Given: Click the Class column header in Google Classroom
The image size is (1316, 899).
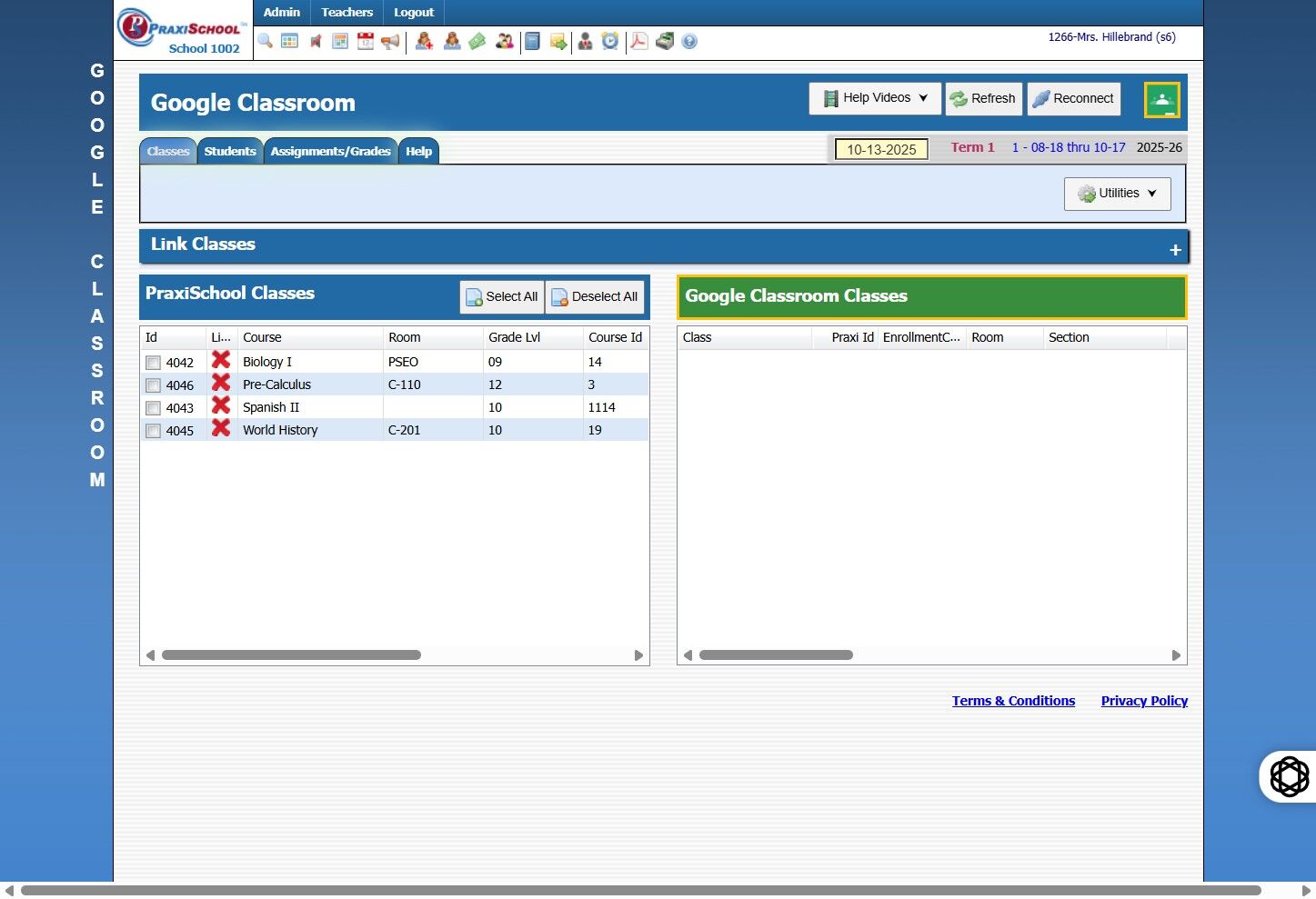Looking at the screenshot, I should click(745, 337).
